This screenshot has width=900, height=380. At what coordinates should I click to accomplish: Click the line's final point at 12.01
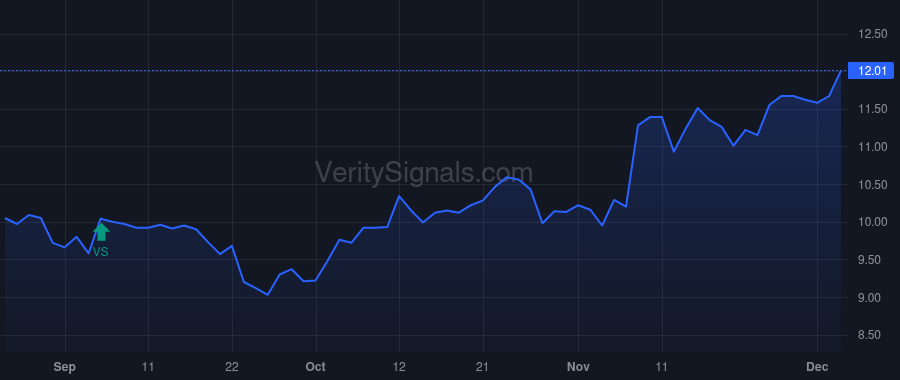[x=841, y=71]
